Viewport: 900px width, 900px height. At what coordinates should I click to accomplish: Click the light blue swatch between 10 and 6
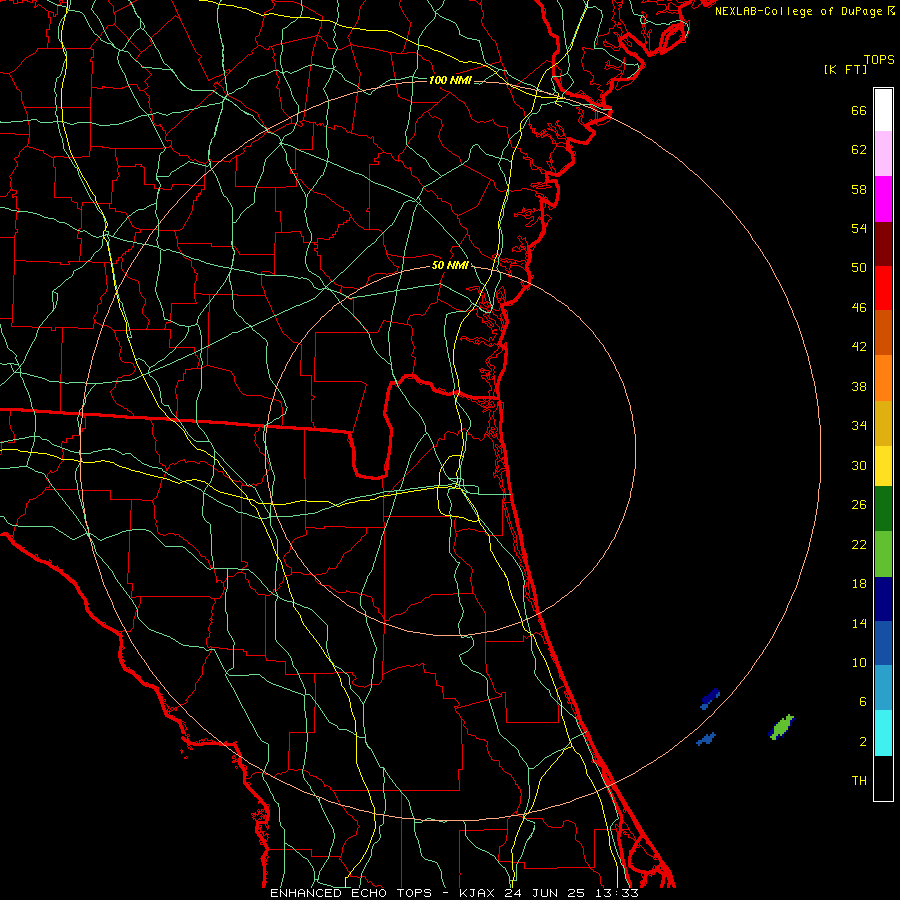point(883,688)
